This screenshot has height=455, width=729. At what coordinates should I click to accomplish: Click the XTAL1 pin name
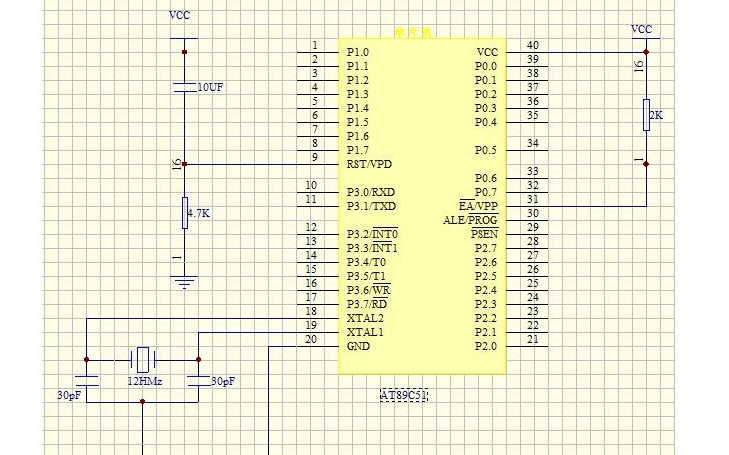(365, 332)
